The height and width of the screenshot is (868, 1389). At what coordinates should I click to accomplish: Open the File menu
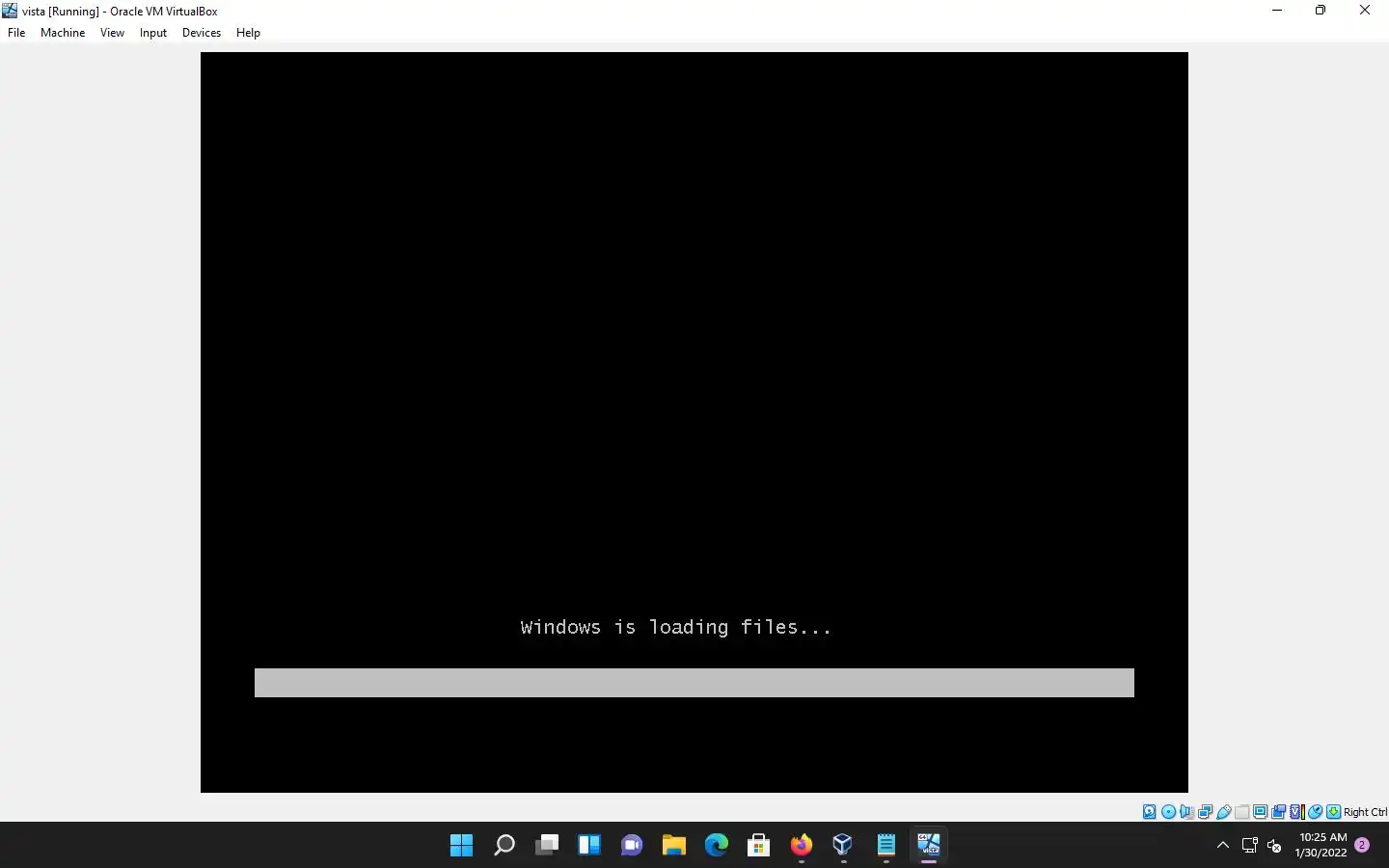click(16, 33)
